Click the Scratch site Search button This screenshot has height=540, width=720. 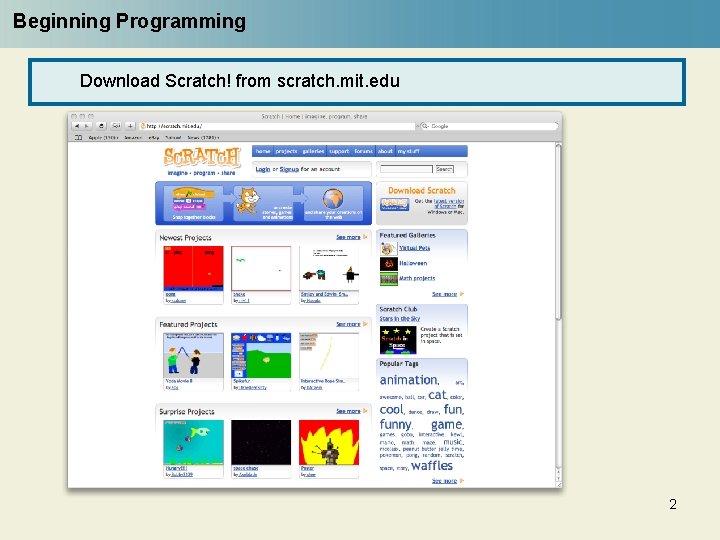point(444,169)
